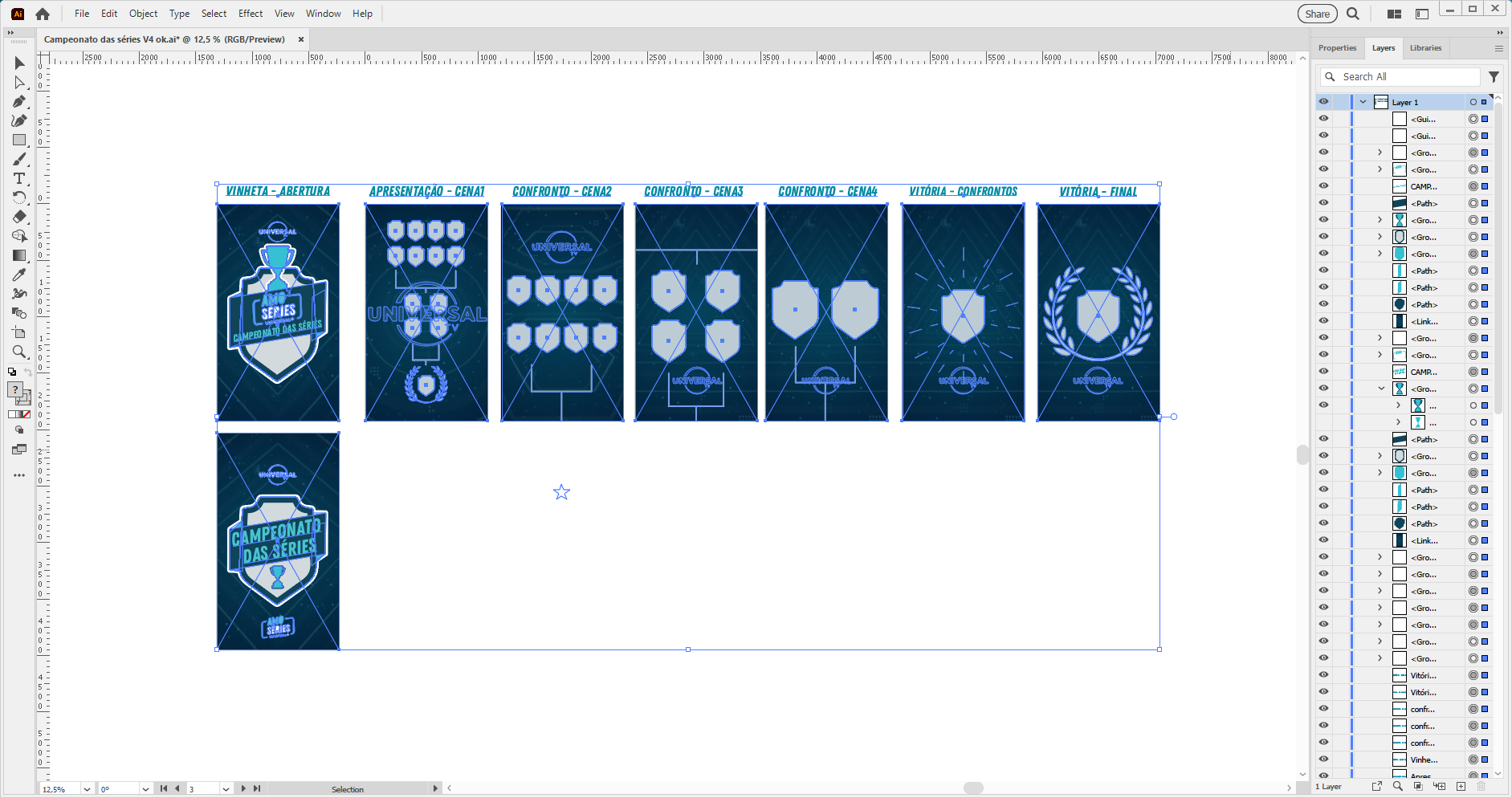Viewport: 1512px width, 798px height.
Task: Click Create New Layer icon
Action: (x=1461, y=787)
